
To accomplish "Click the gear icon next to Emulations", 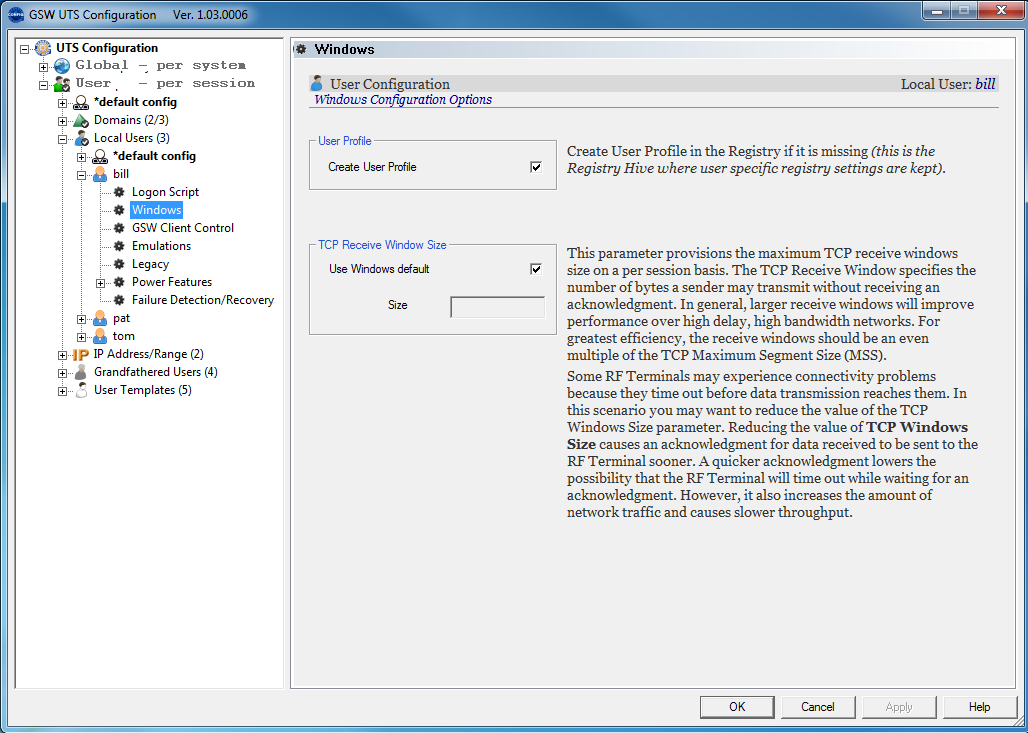I will [119, 246].
